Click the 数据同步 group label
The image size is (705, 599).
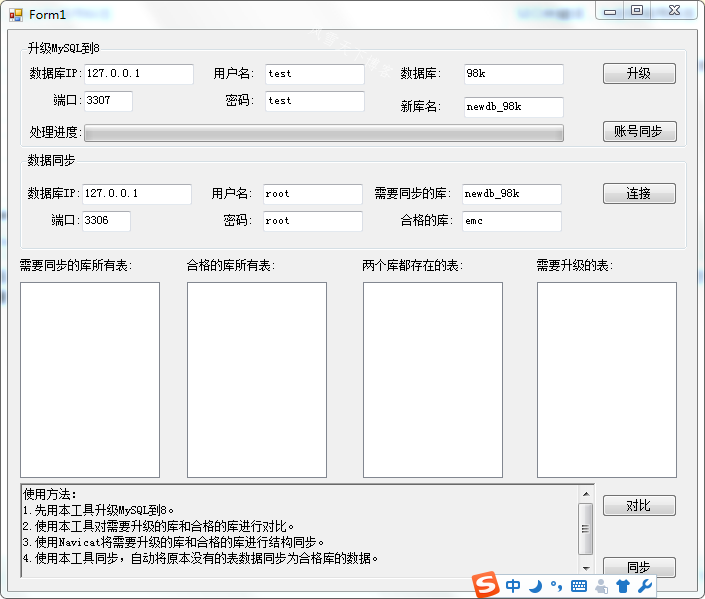[x=51, y=160]
